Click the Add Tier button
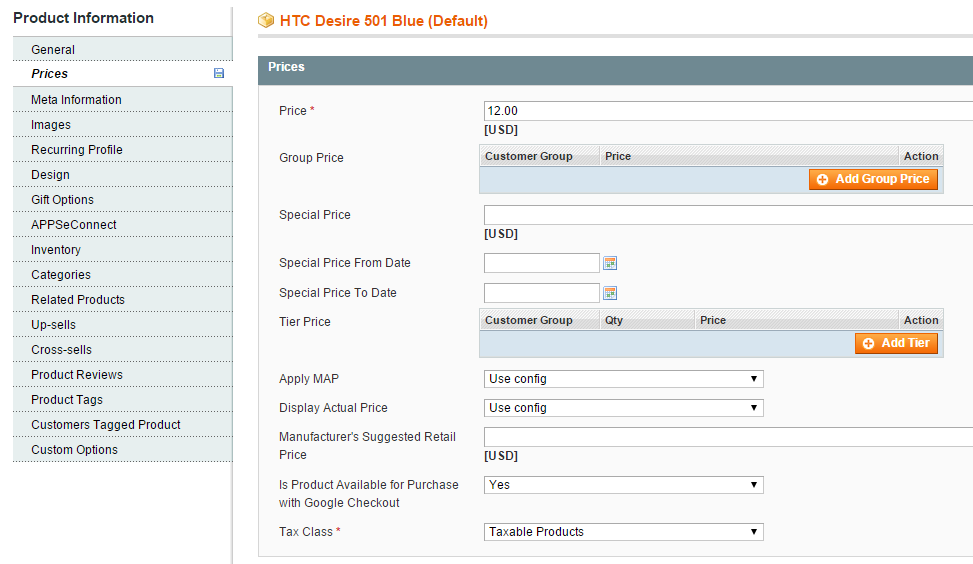This screenshot has width=973, height=564. coord(896,343)
